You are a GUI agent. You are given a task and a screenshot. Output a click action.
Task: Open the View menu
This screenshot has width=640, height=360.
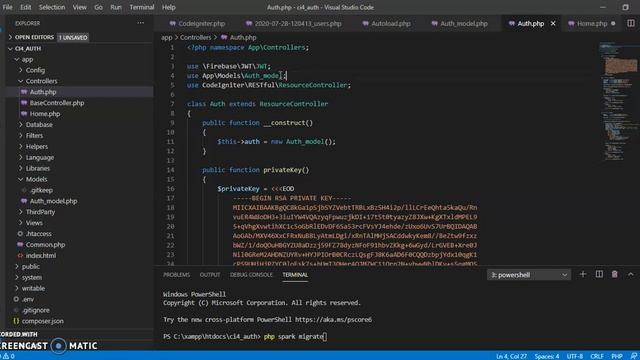tap(79, 7)
